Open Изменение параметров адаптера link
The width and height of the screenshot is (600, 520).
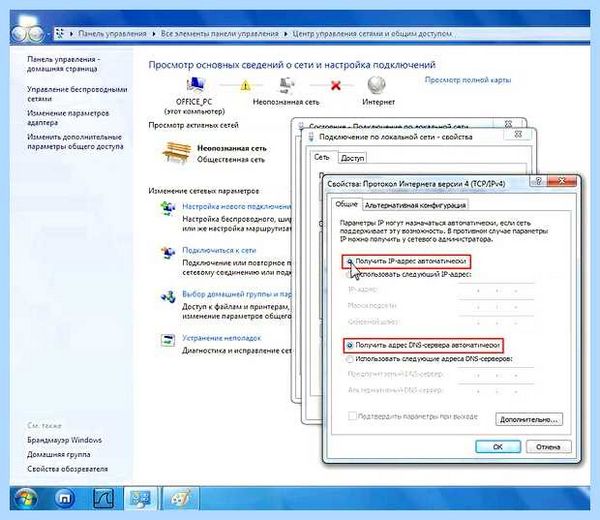click(68, 117)
